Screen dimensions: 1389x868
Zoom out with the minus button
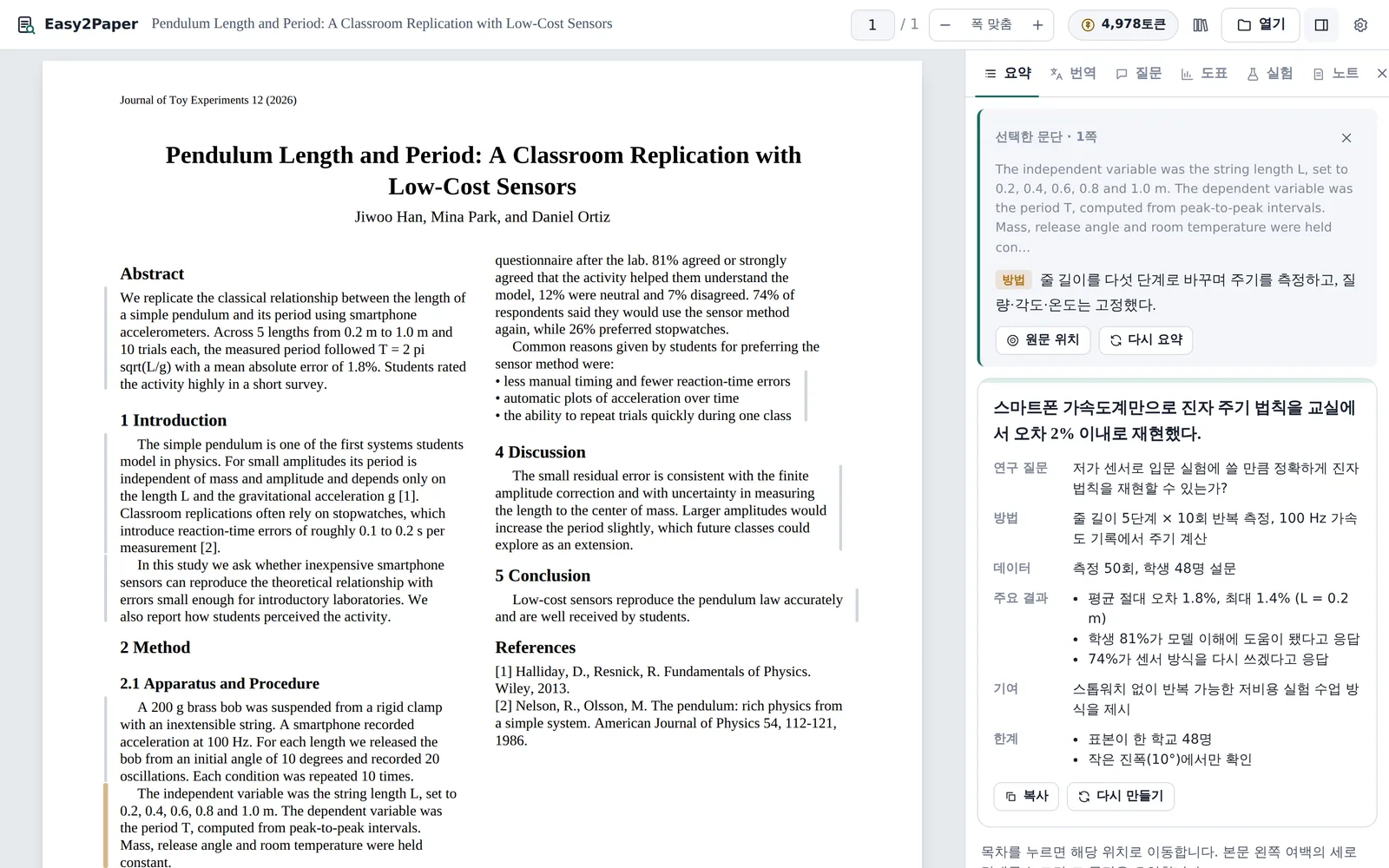tap(945, 25)
